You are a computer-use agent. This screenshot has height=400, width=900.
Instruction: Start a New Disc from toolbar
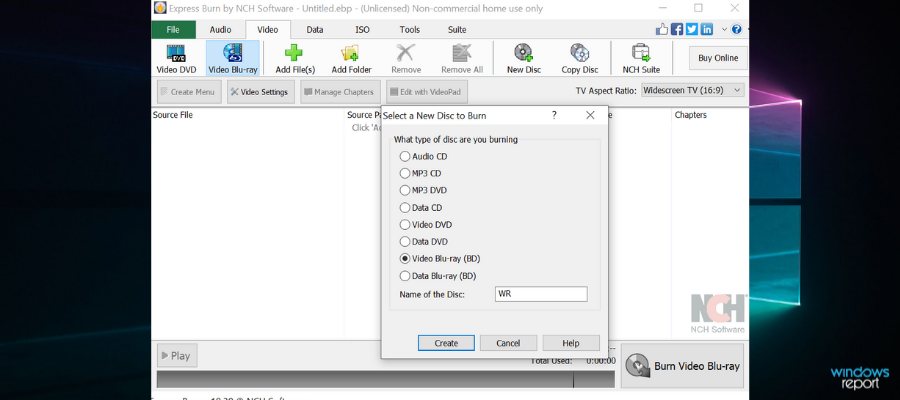click(x=523, y=58)
